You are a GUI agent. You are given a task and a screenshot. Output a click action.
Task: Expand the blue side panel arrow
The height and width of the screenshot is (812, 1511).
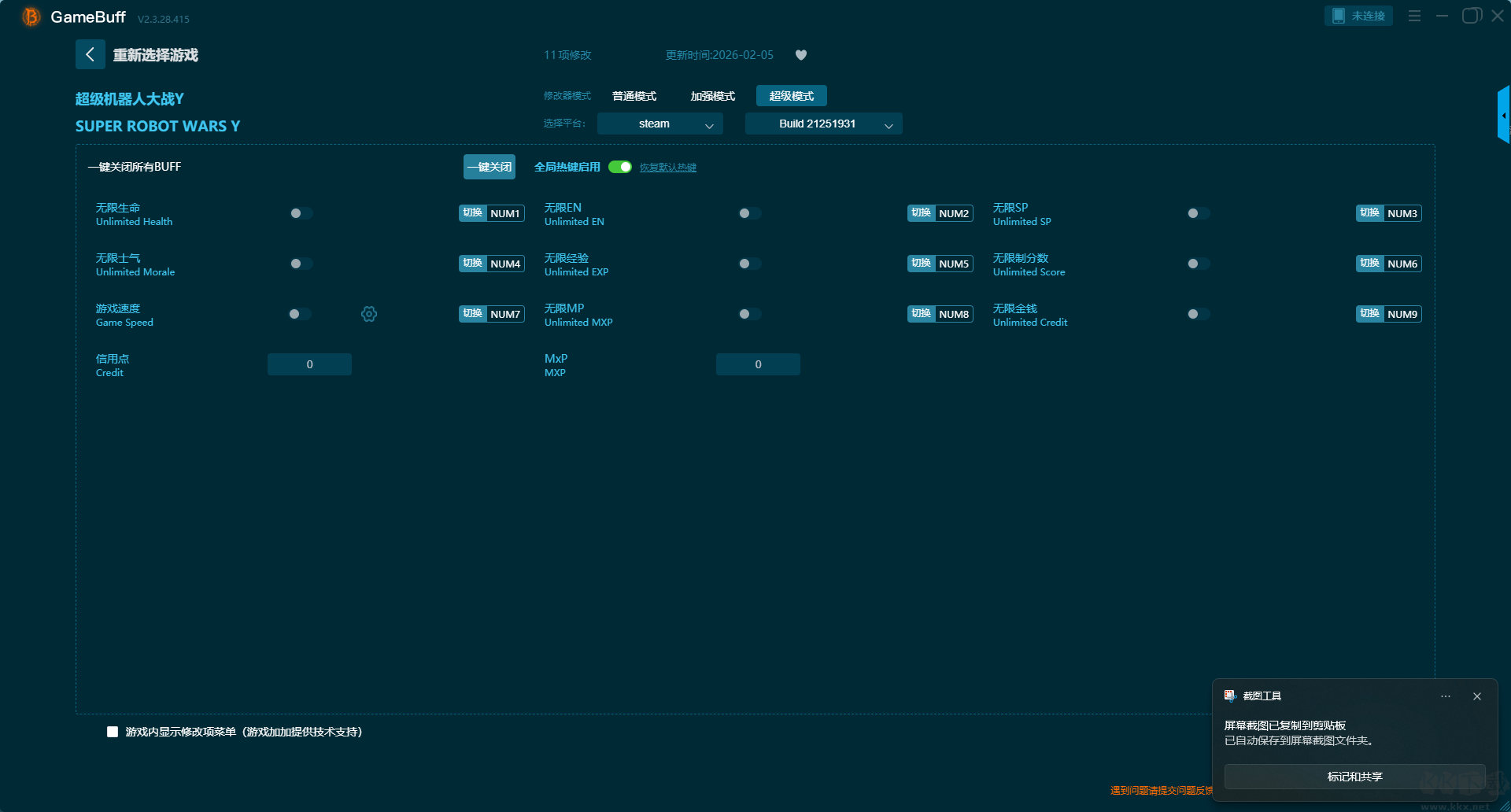[1504, 115]
